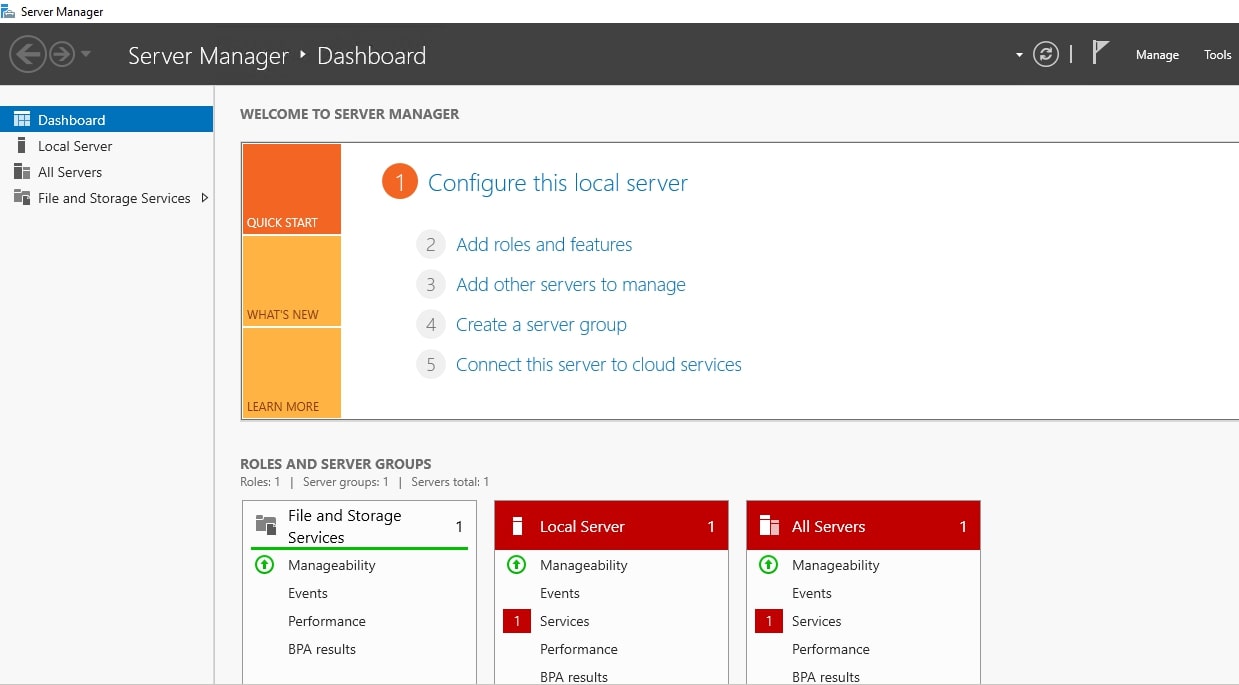Click server count 1 on Local Server tile
Screen dimensions: 1239x685
tap(711, 526)
